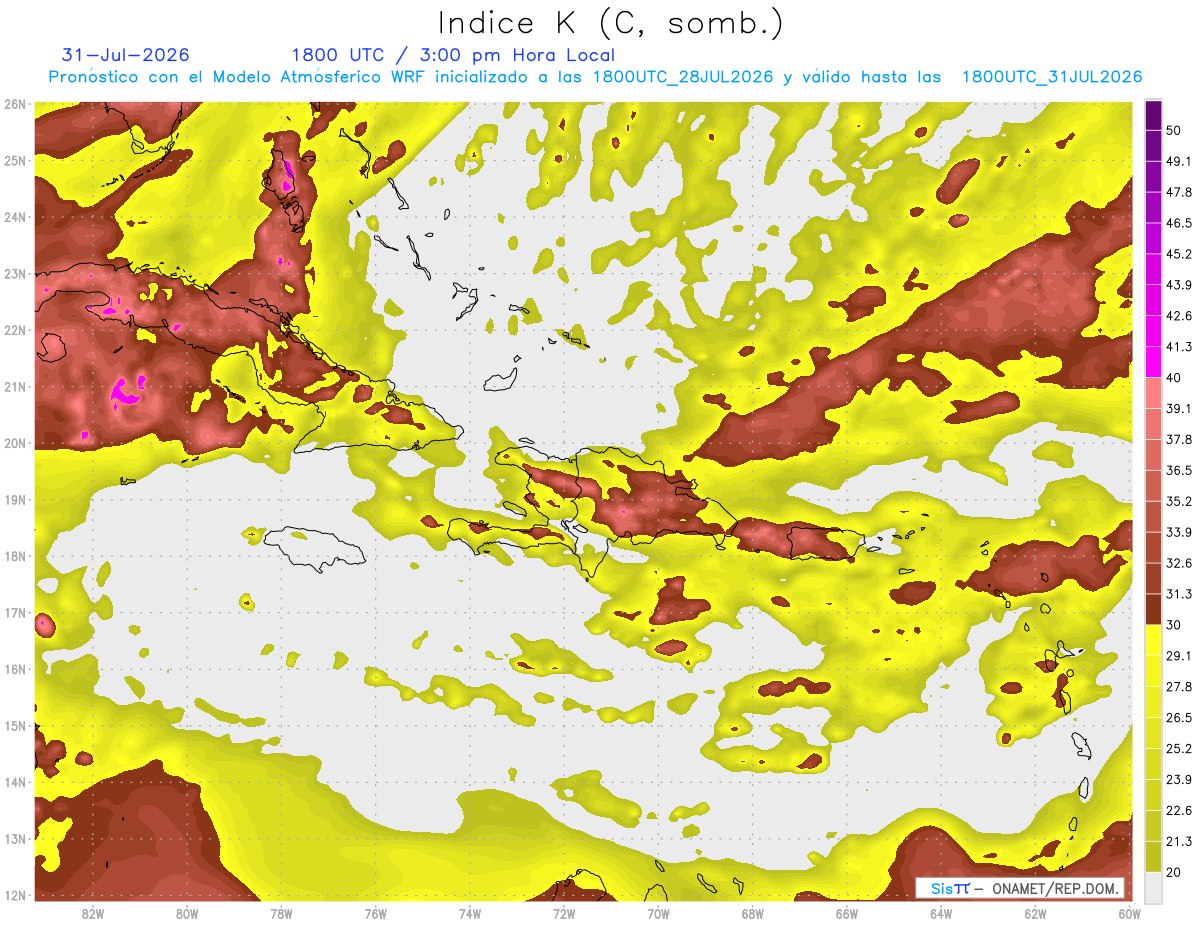
Task: Click the latitude label "18N"
Action: tap(15, 556)
